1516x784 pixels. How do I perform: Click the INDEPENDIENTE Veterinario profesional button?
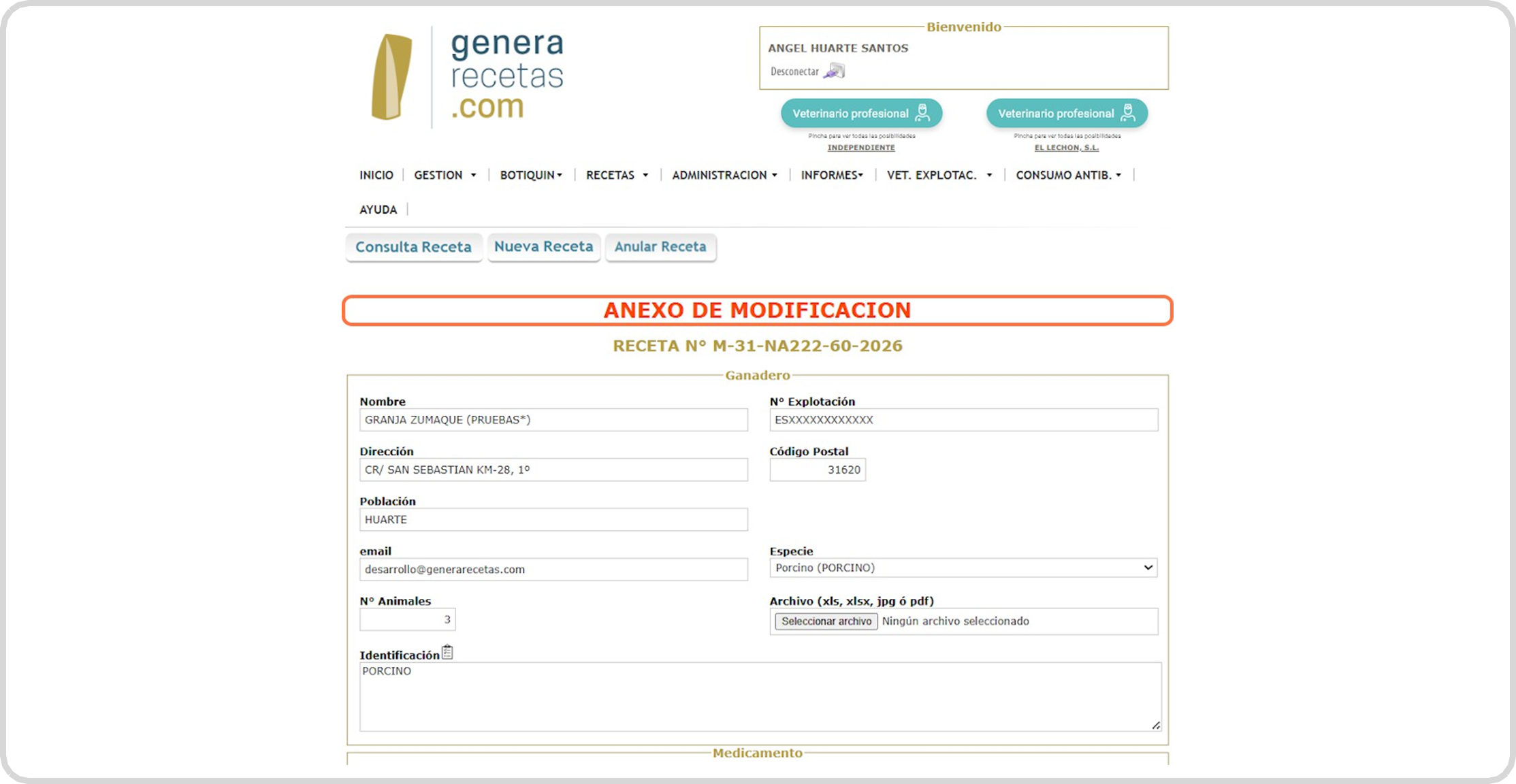point(861,114)
